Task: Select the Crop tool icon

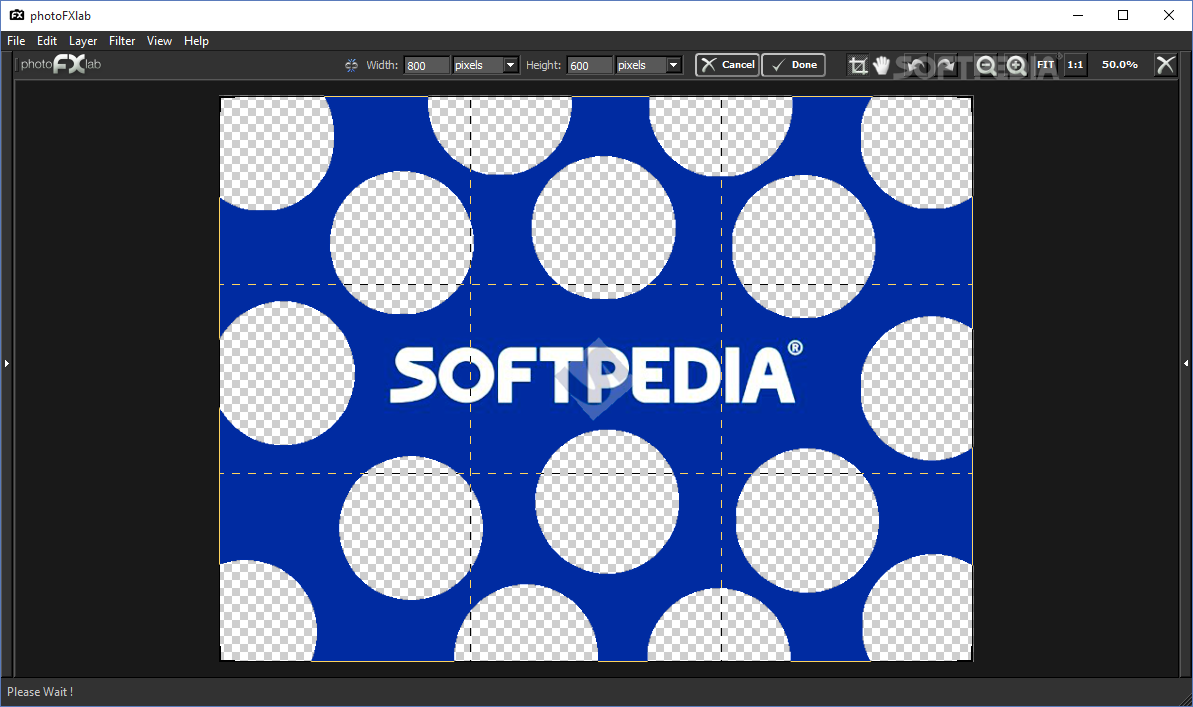Action: point(858,65)
